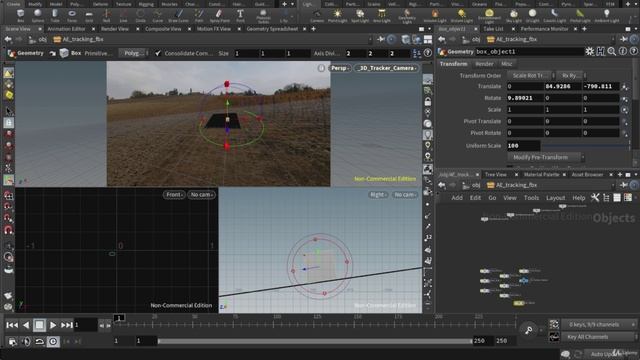
Task: Toggle scene view pin button
Action: [x=381, y=39]
